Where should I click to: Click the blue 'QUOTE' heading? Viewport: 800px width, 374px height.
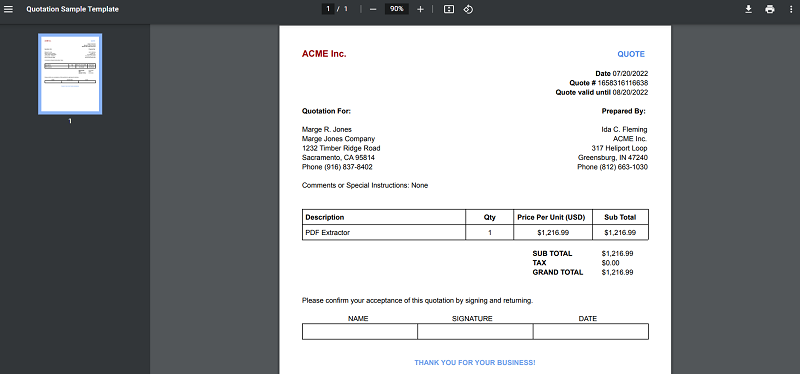631,54
